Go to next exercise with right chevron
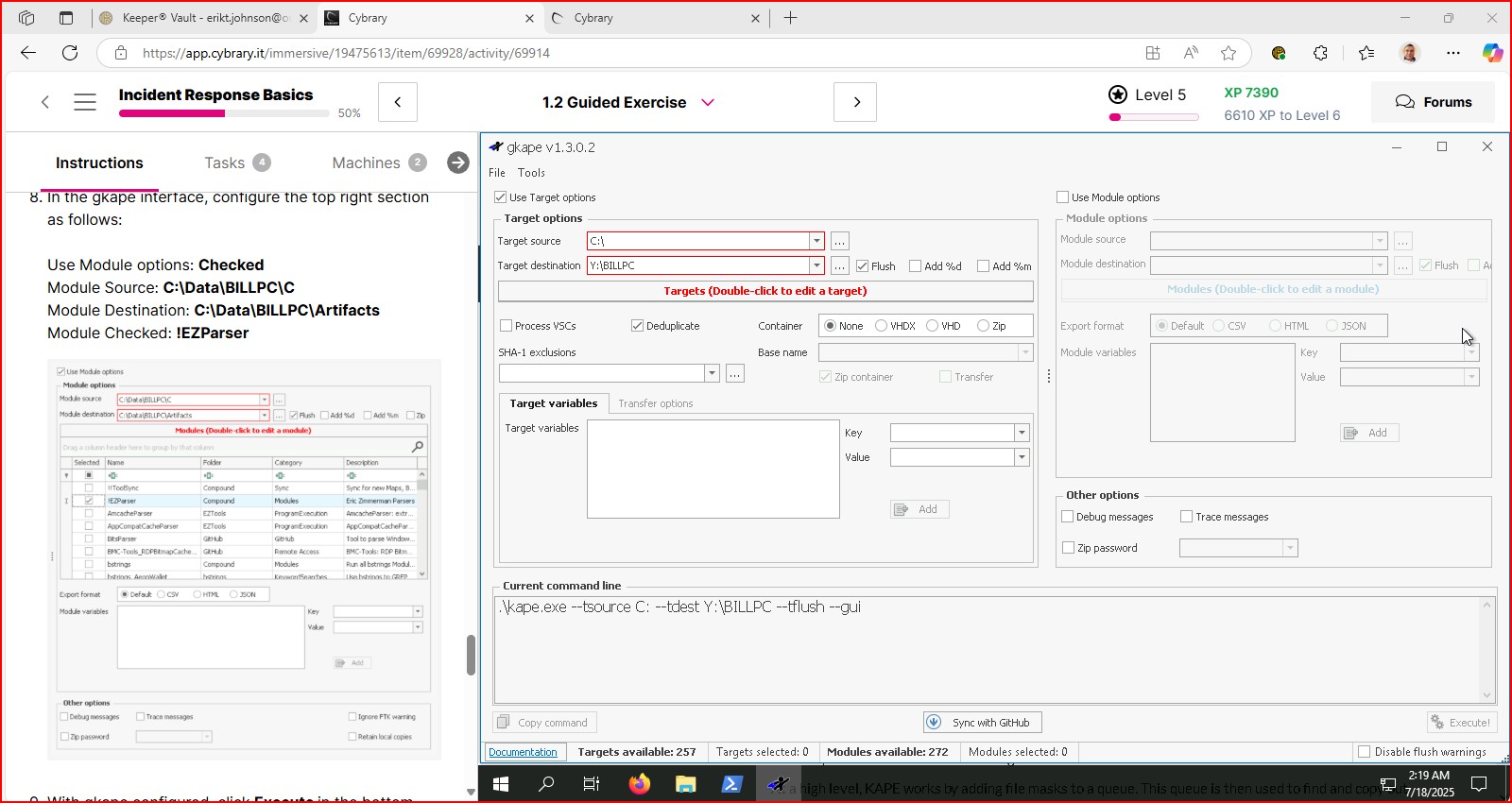This screenshot has height=803, width=1512. tap(855, 102)
